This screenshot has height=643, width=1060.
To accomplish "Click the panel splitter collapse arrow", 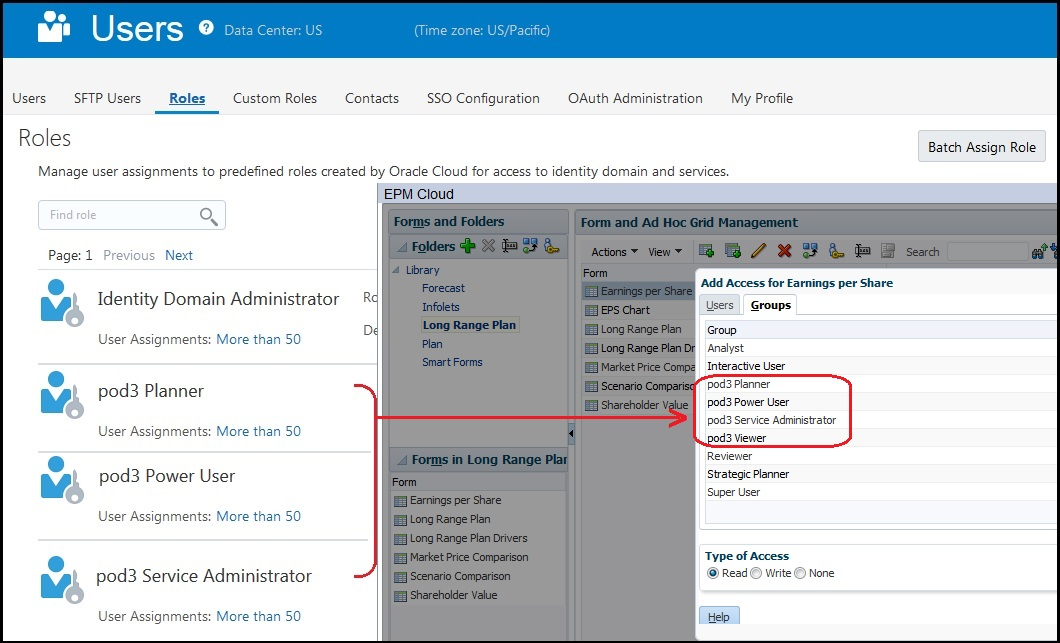I will [x=571, y=433].
